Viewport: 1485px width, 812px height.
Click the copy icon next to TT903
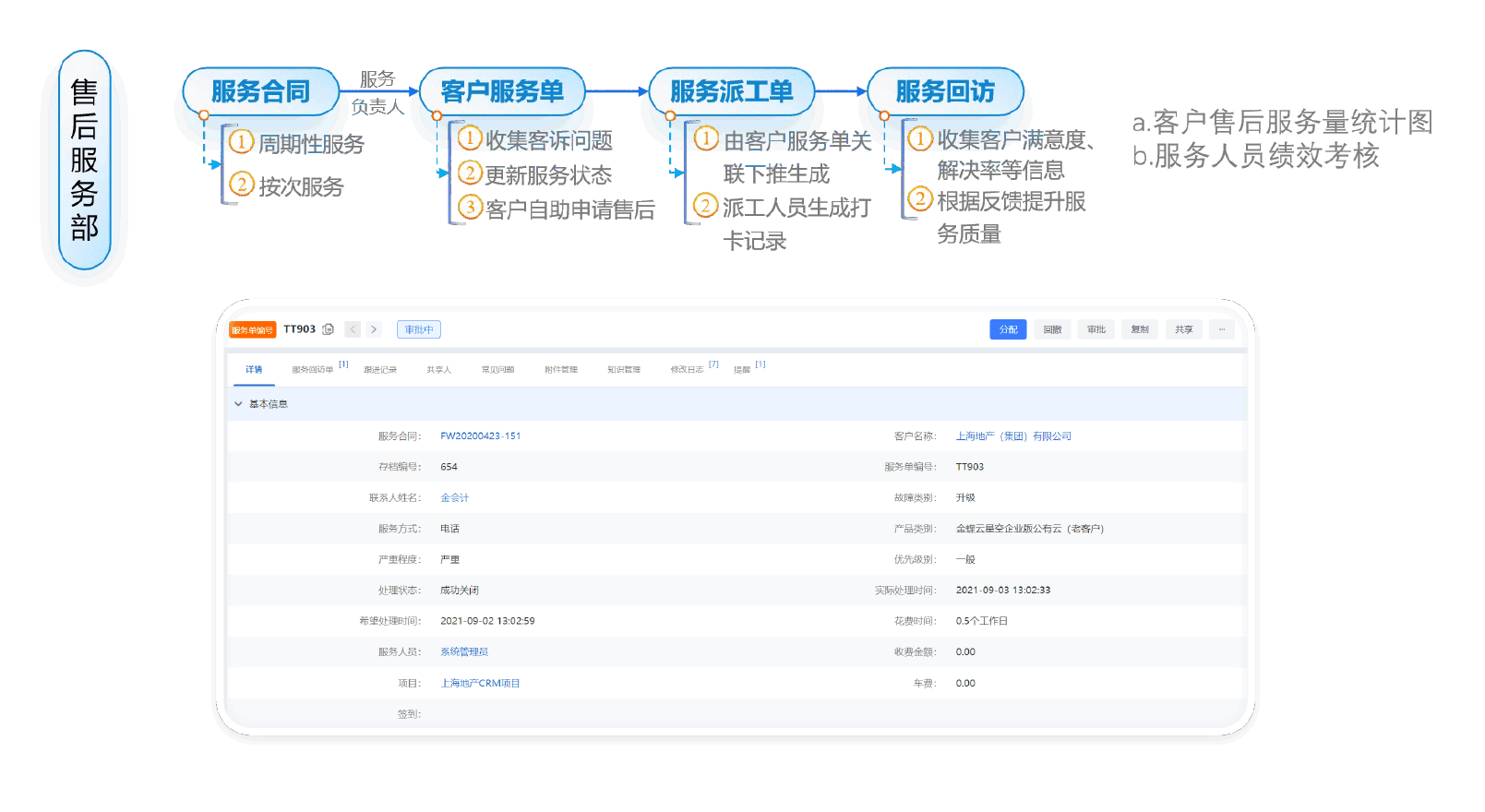click(x=328, y=329)
